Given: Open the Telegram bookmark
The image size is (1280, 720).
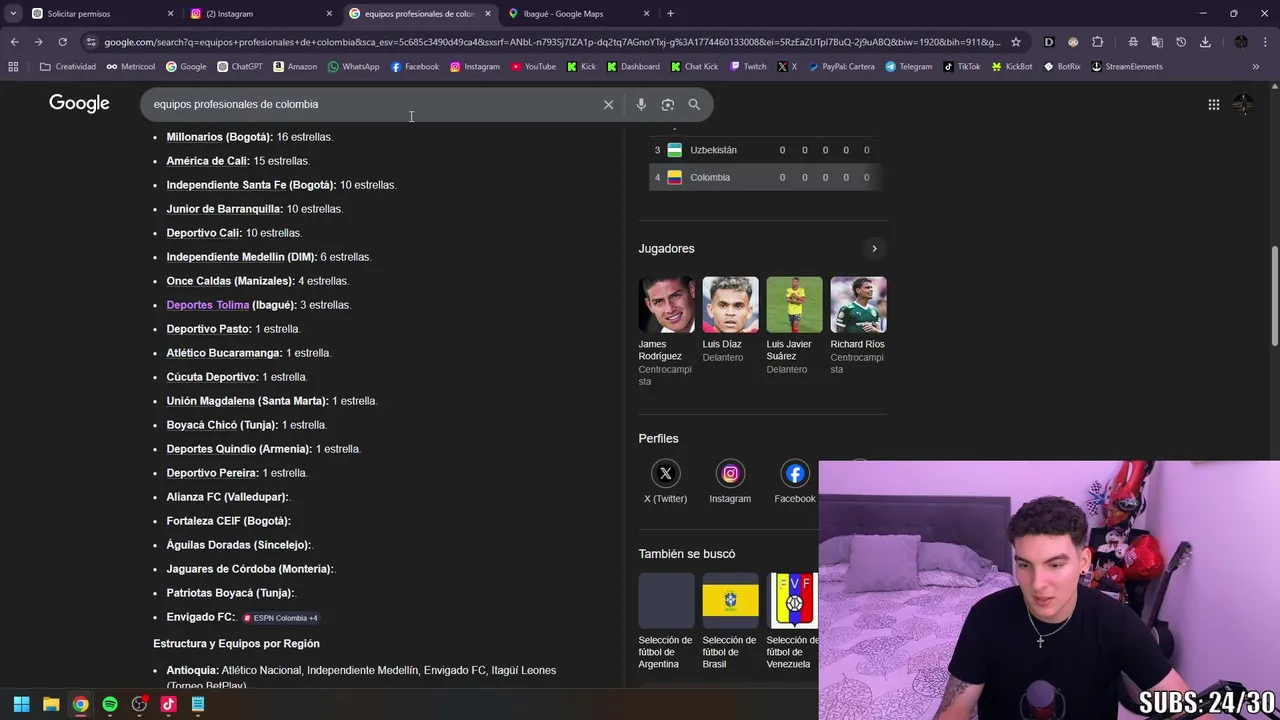Looking at the screenshot, I should coord(908,66).
